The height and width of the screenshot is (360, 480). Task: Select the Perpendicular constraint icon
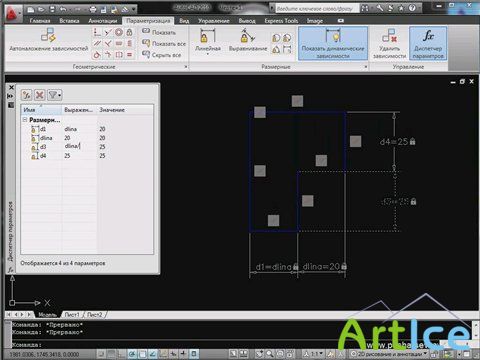click(x=108, y=43)
